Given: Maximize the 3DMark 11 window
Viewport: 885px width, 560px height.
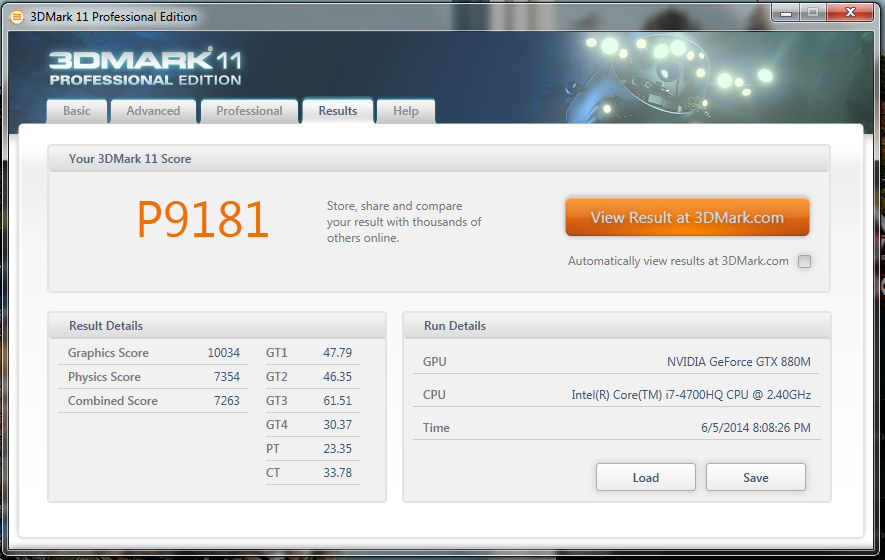Looking at the screenshot, I should [x=813, y=12].
